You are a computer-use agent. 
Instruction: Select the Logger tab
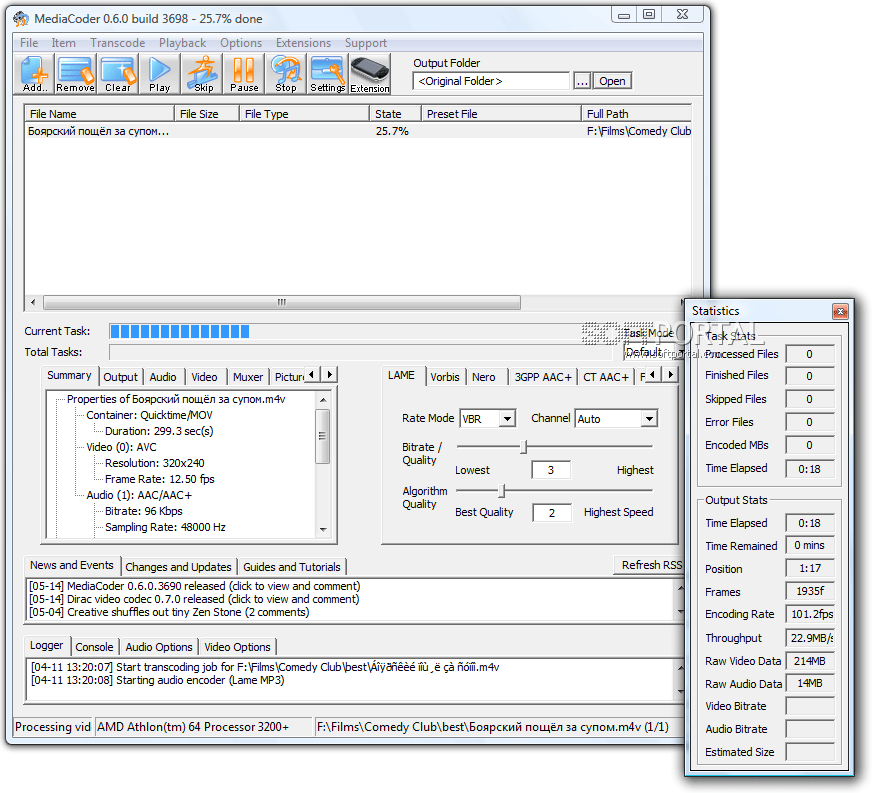click(47, 645)
